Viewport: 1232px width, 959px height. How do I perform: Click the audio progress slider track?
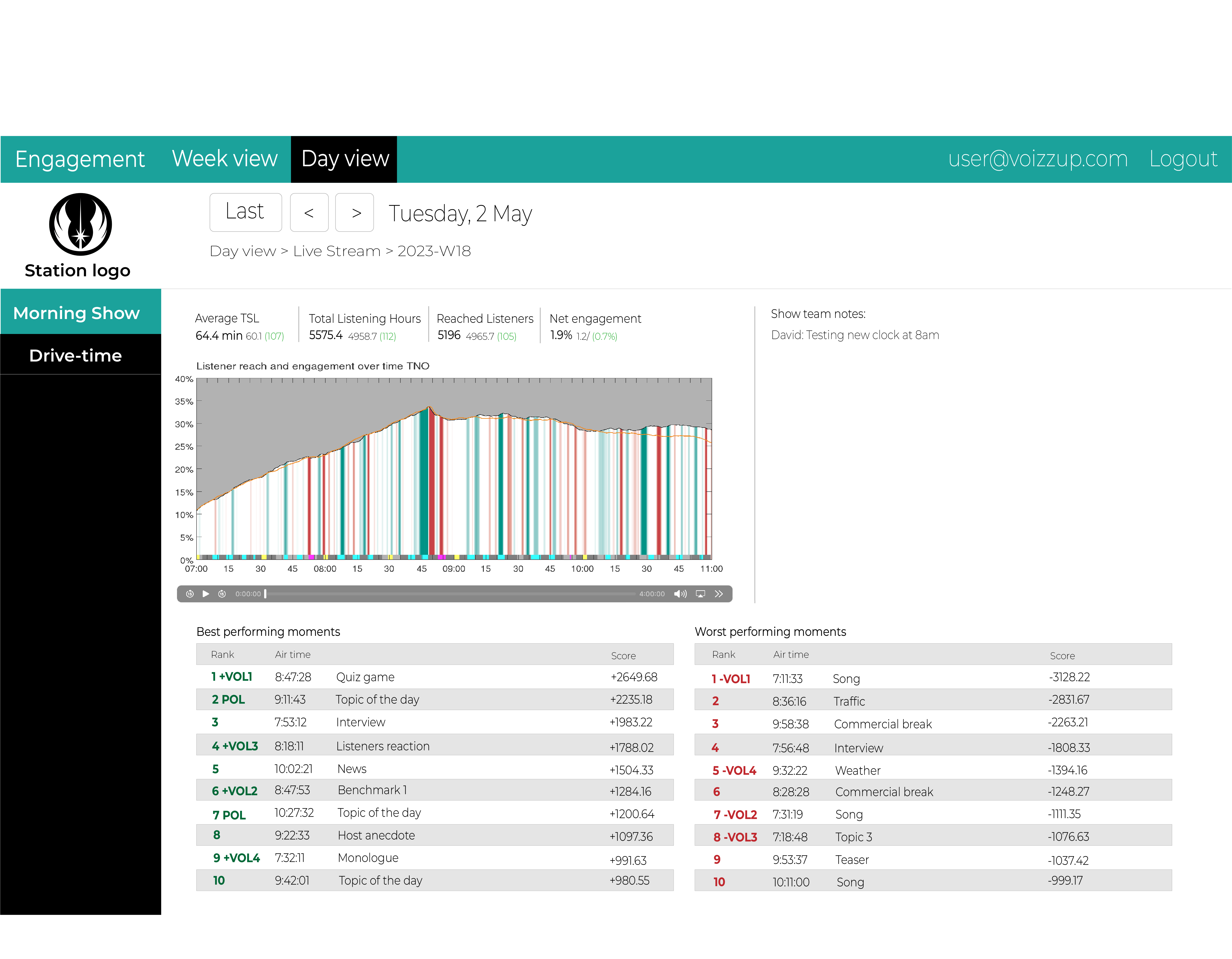[451, 594]
